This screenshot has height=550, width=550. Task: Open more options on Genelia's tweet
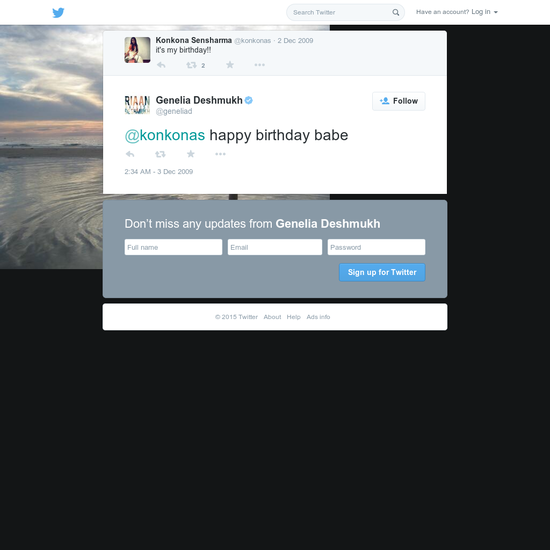click(220, 154)
